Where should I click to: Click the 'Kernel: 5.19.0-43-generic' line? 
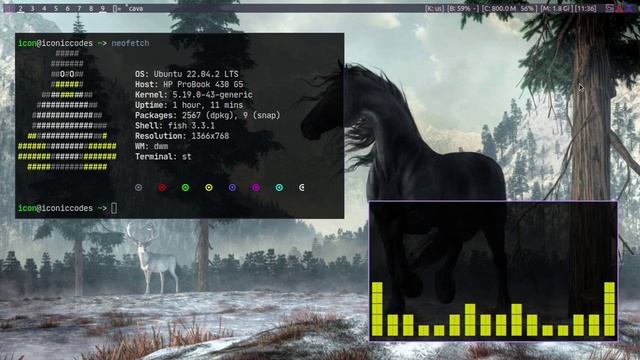[x=193, y=95]
